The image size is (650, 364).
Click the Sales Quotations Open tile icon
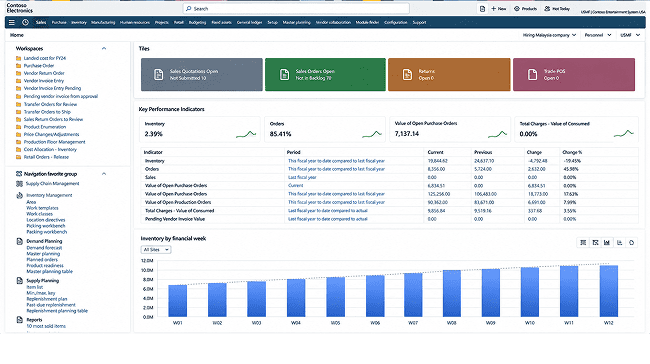pos(158,75)
